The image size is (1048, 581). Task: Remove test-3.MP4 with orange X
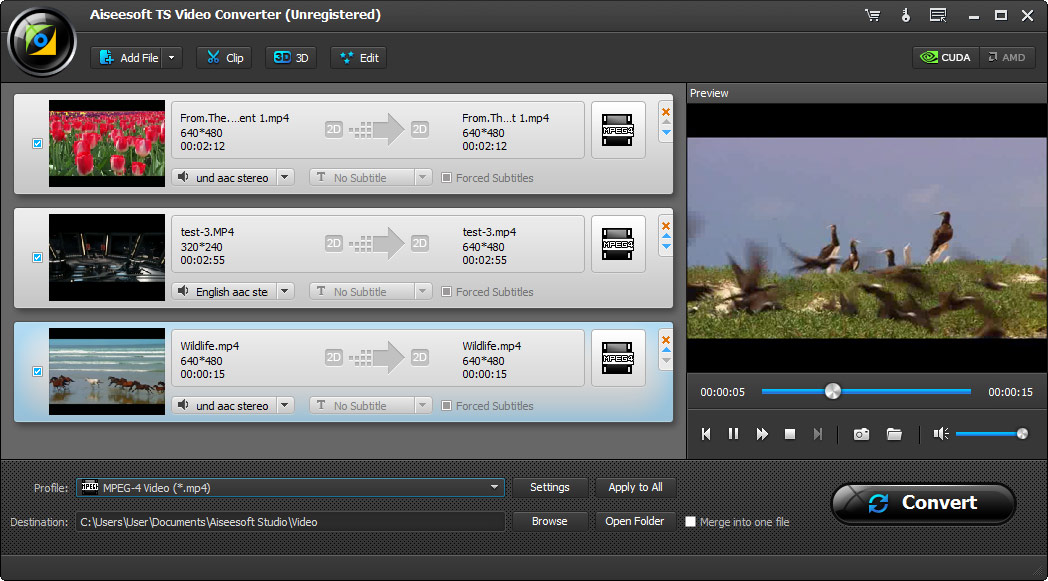point(666,226)
